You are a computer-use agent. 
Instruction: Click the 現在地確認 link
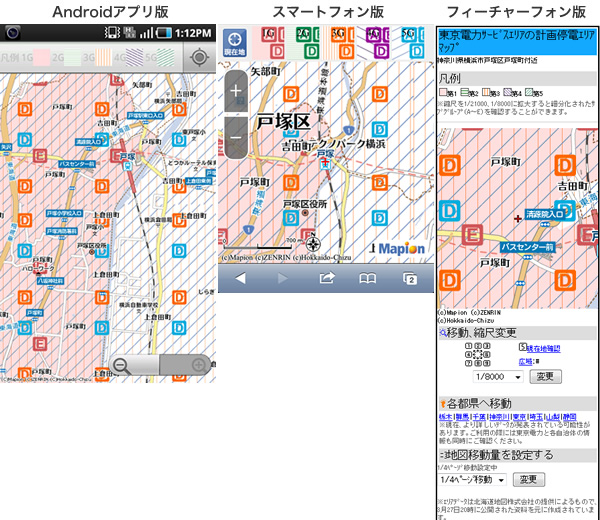[543, 349]
